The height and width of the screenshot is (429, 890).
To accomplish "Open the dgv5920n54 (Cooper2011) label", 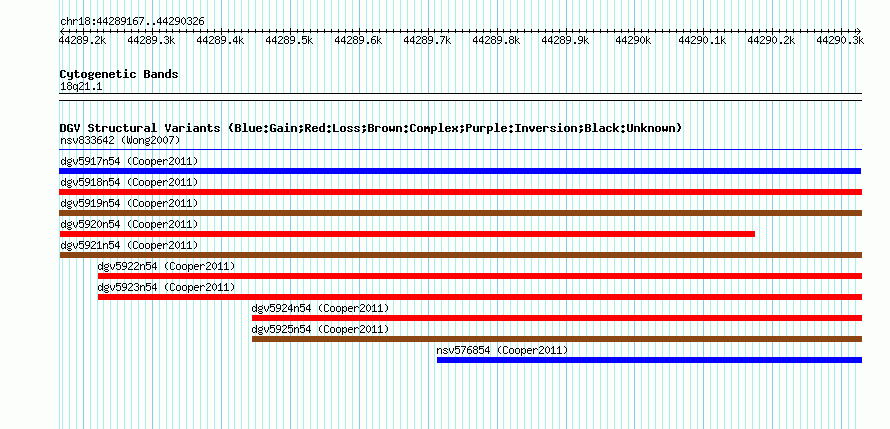I will (x=129, y=224).
